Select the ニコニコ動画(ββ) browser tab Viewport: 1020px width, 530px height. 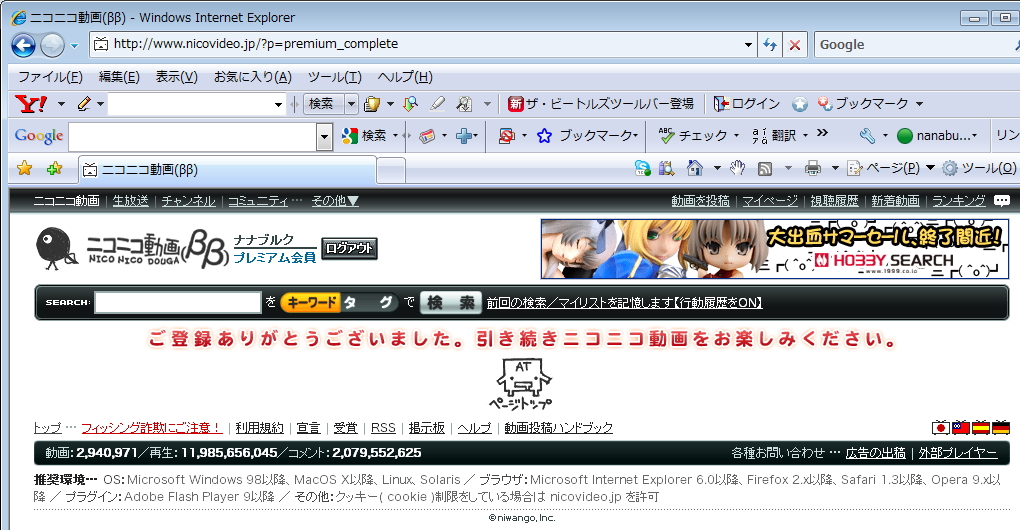227,170
